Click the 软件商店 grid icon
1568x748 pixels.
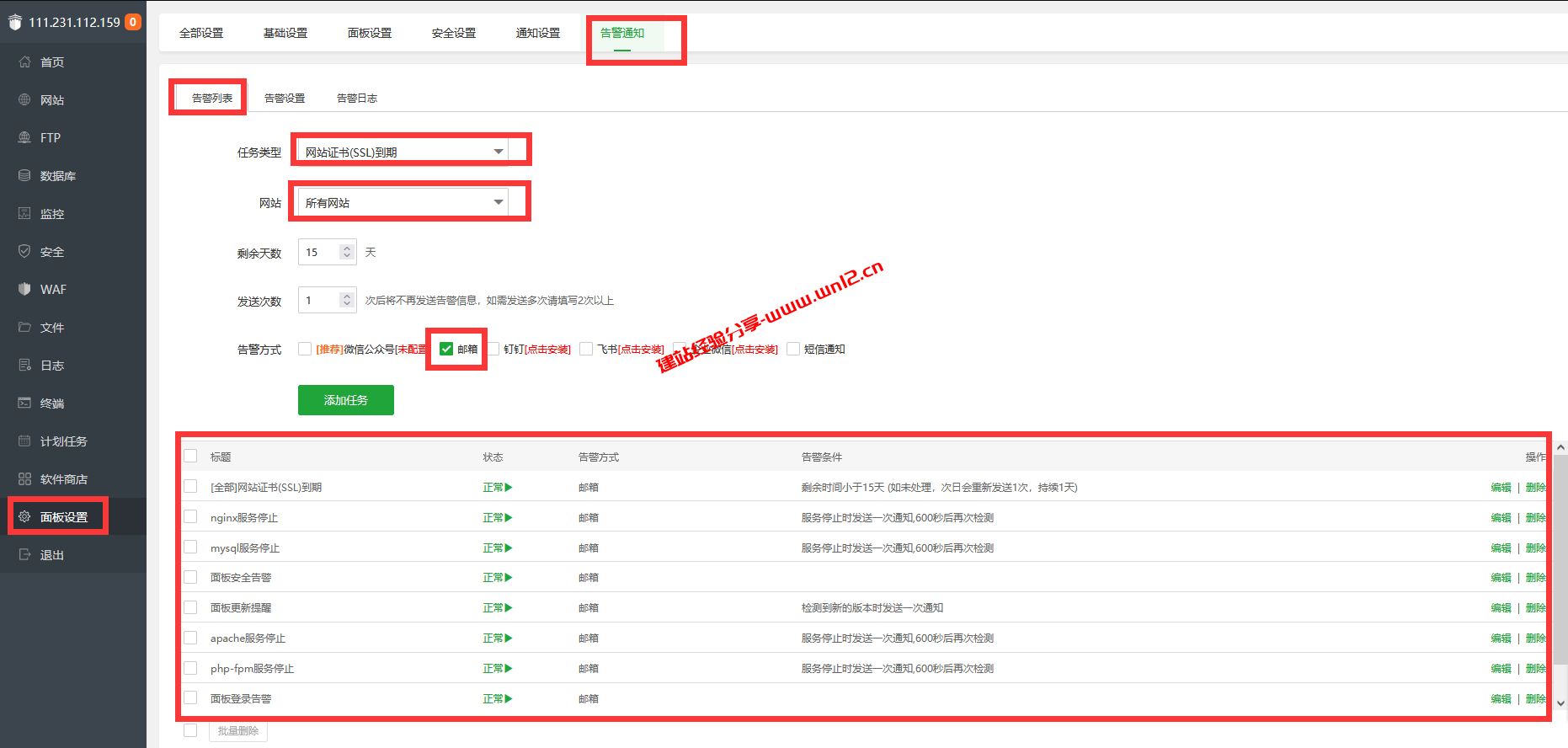pyautogui.click(x=24, y=478)
